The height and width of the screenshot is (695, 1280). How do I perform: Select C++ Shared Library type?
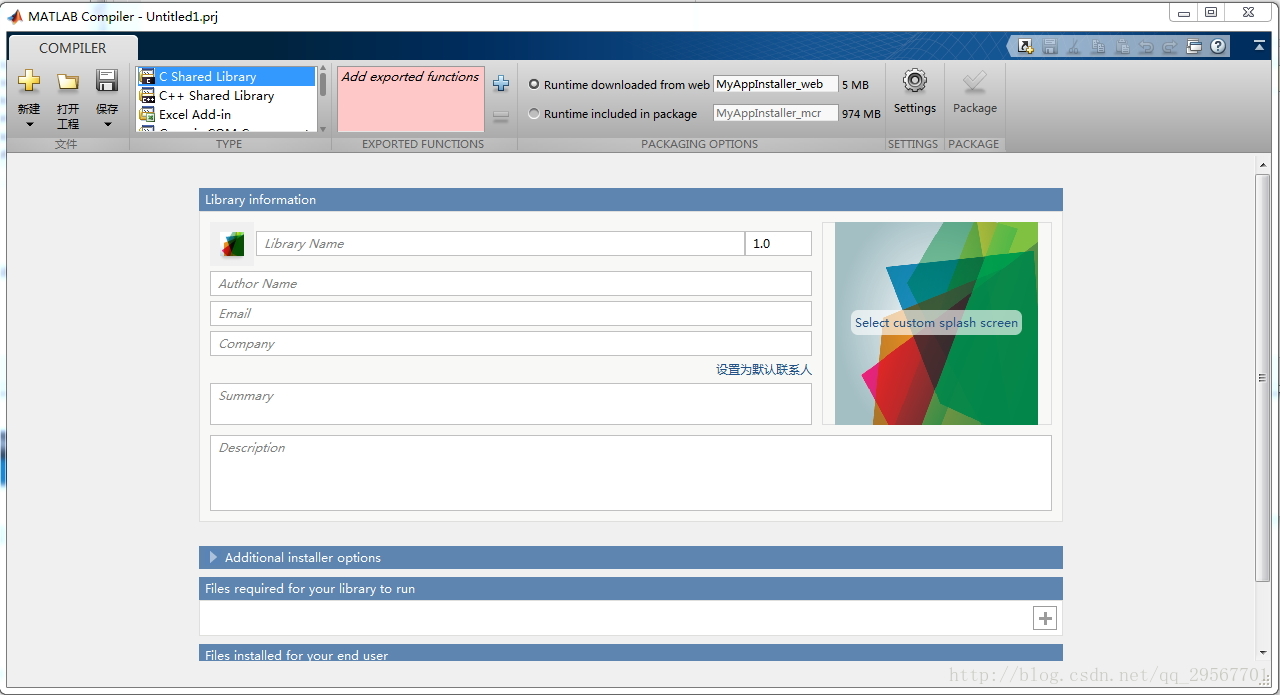click(x=227, y=96)
